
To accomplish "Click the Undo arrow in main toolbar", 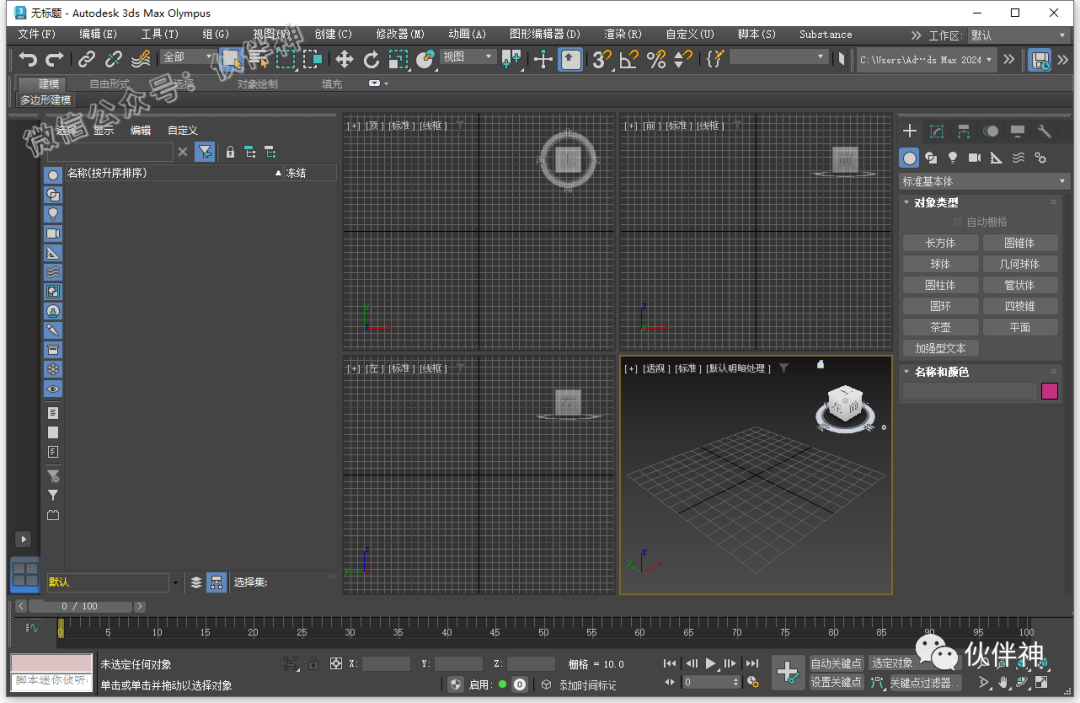I will (x=28, y=60).
